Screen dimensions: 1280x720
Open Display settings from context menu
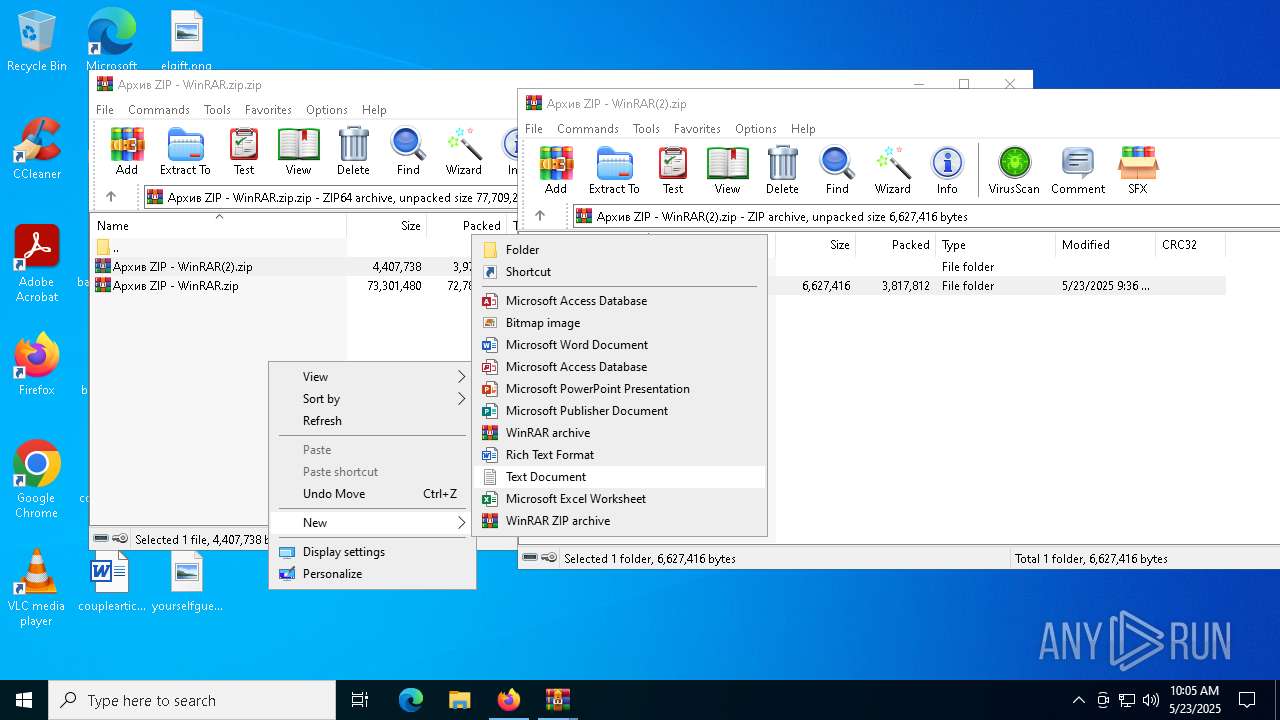[372, 552]
